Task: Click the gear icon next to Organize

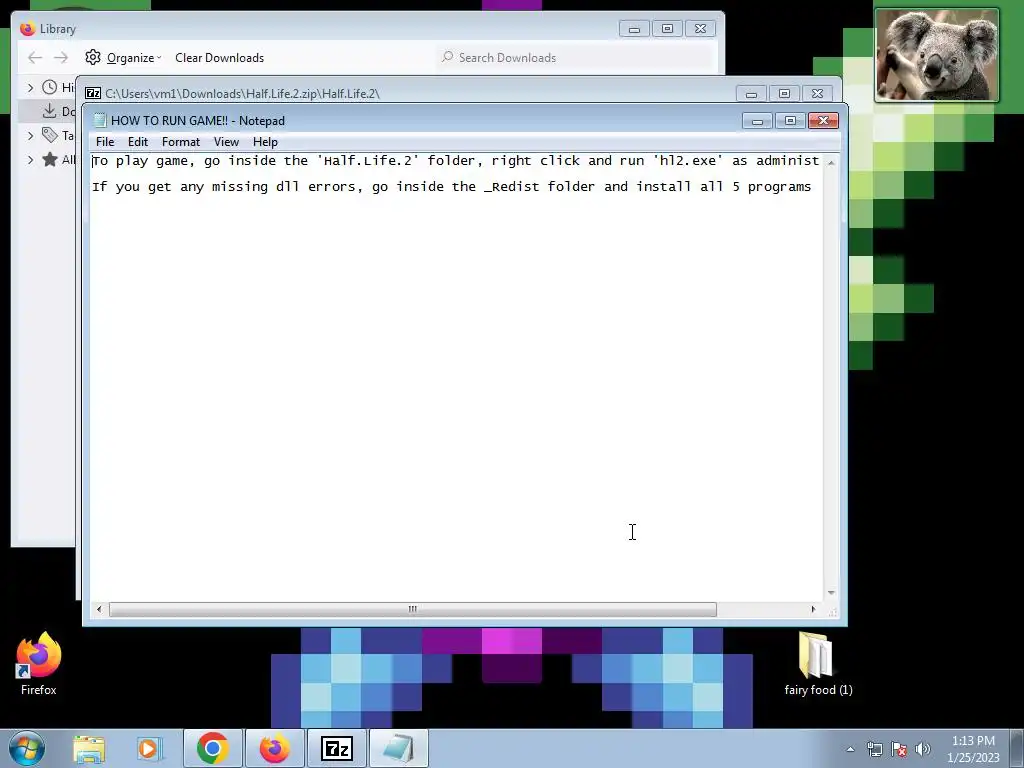Action: click(93, 57)
